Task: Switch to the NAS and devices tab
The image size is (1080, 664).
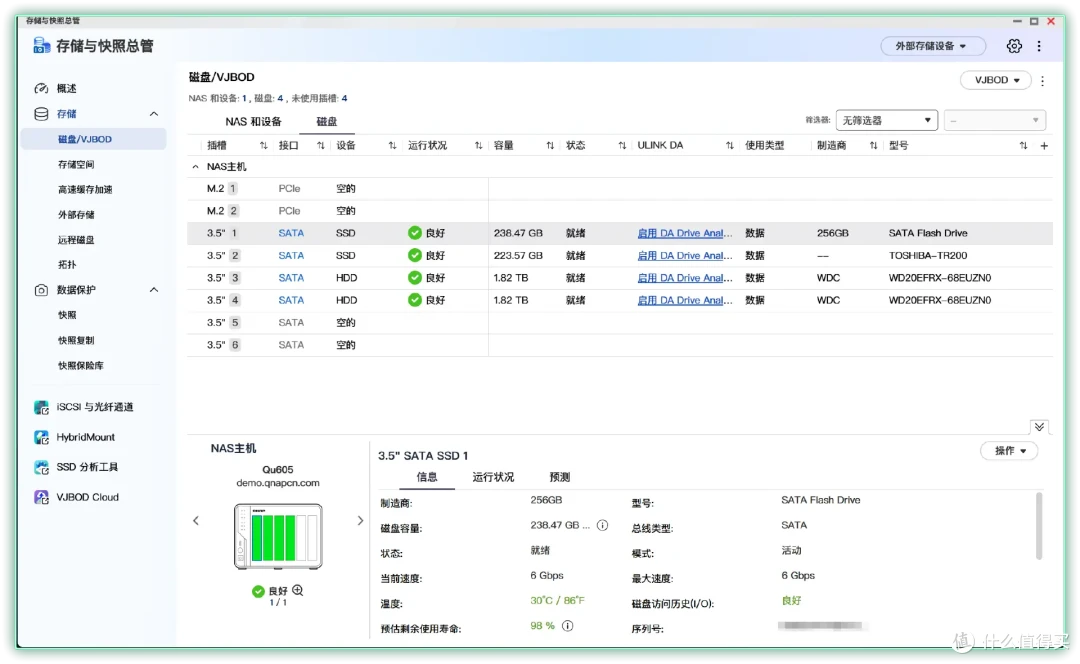Action: [x=253, y=122]
